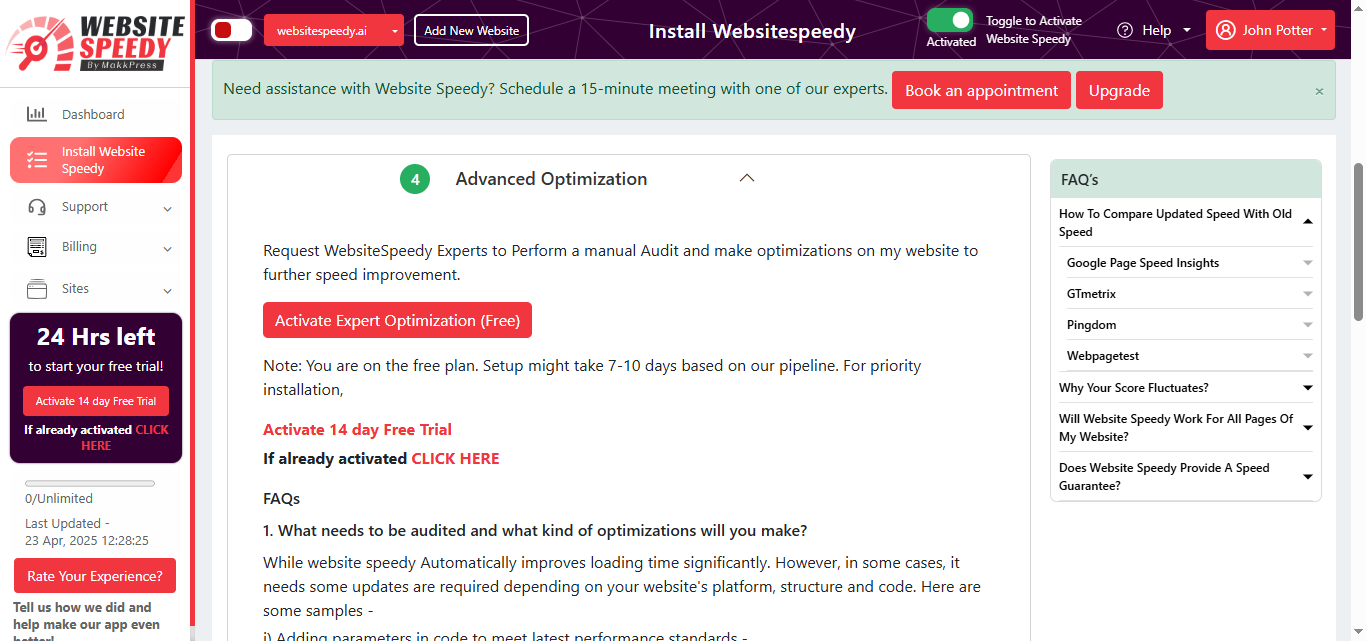Click the Help question mark icon

[x=1125, y=30]
